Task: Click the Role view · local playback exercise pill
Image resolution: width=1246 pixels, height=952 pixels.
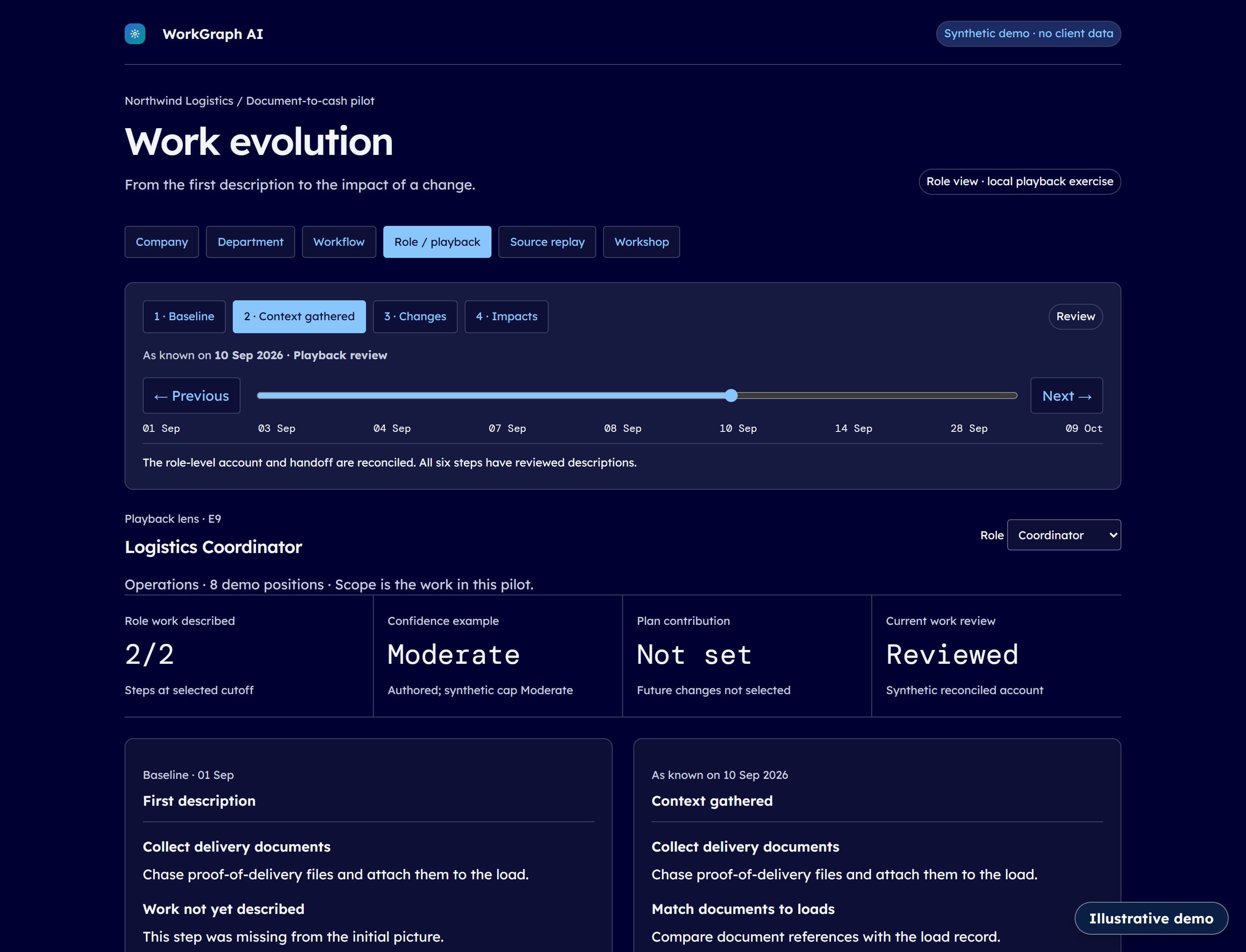Action: (x=1020, y=181)
